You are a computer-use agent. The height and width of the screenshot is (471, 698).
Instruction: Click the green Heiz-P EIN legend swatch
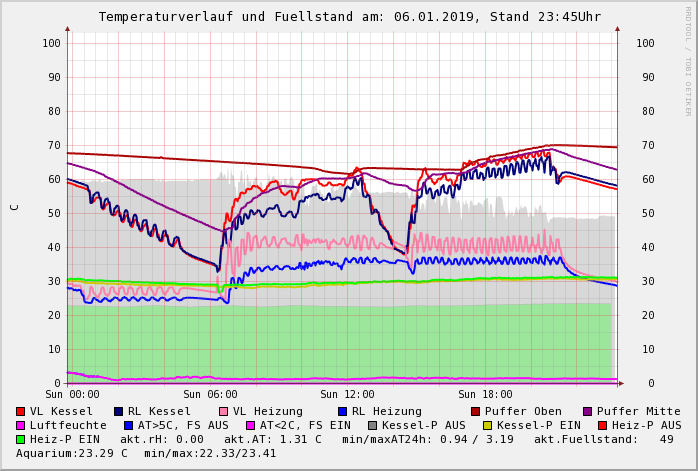click(20, 440)
